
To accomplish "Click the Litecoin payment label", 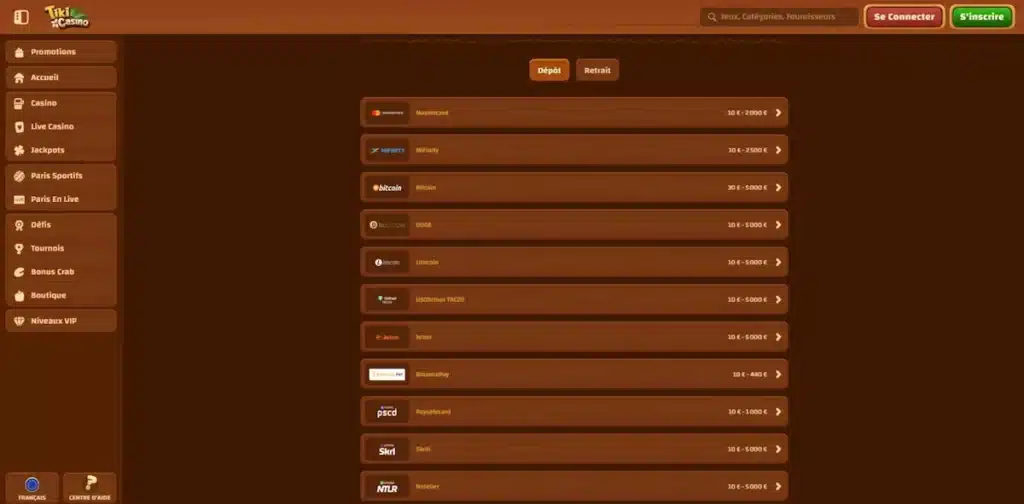I will pyautogui.click(x=427, y=262).
